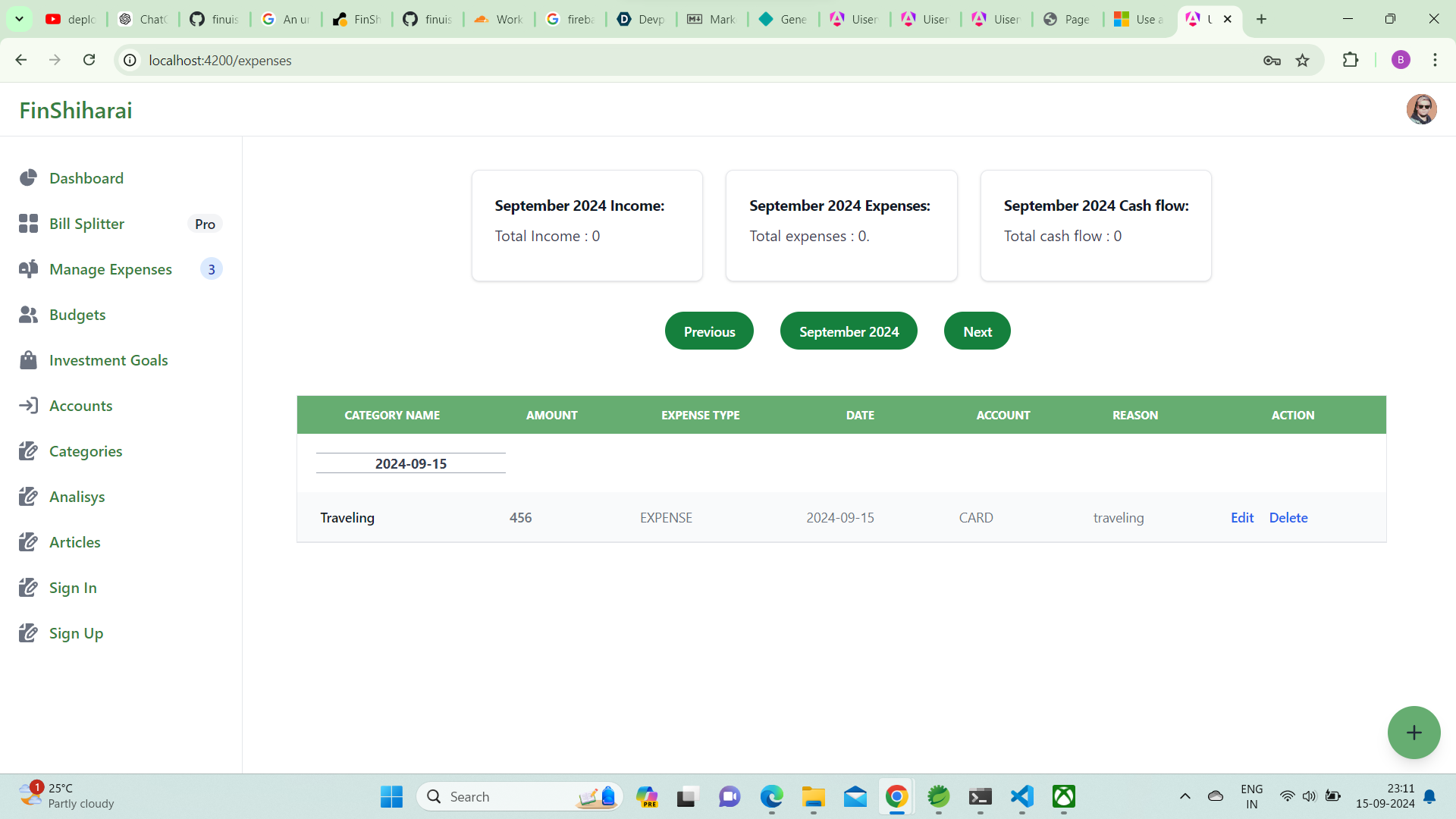Show hidden system tray icons
This screenshot has width=1456, height=819.
click(1185, 796)
